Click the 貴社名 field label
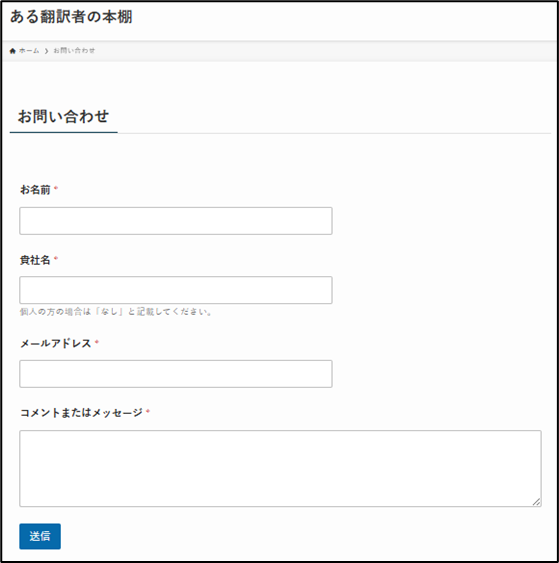 [35, 260]
